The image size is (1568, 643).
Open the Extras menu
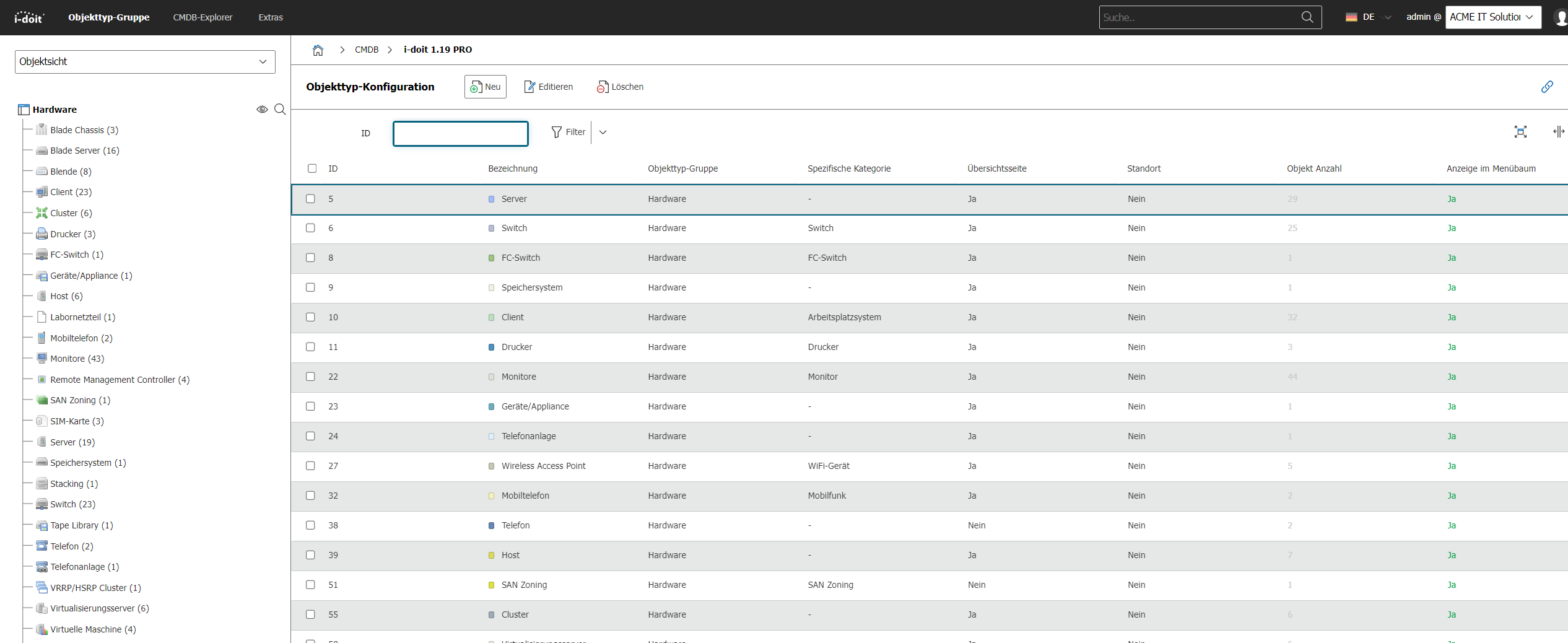coord(271,17)
